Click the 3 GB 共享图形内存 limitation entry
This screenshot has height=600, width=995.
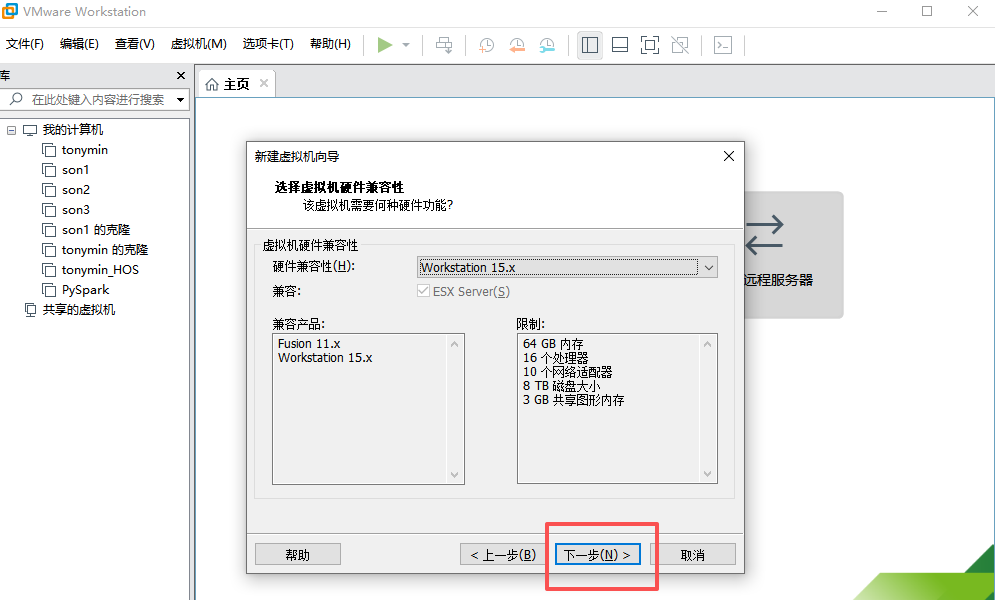tap(573, 400)
